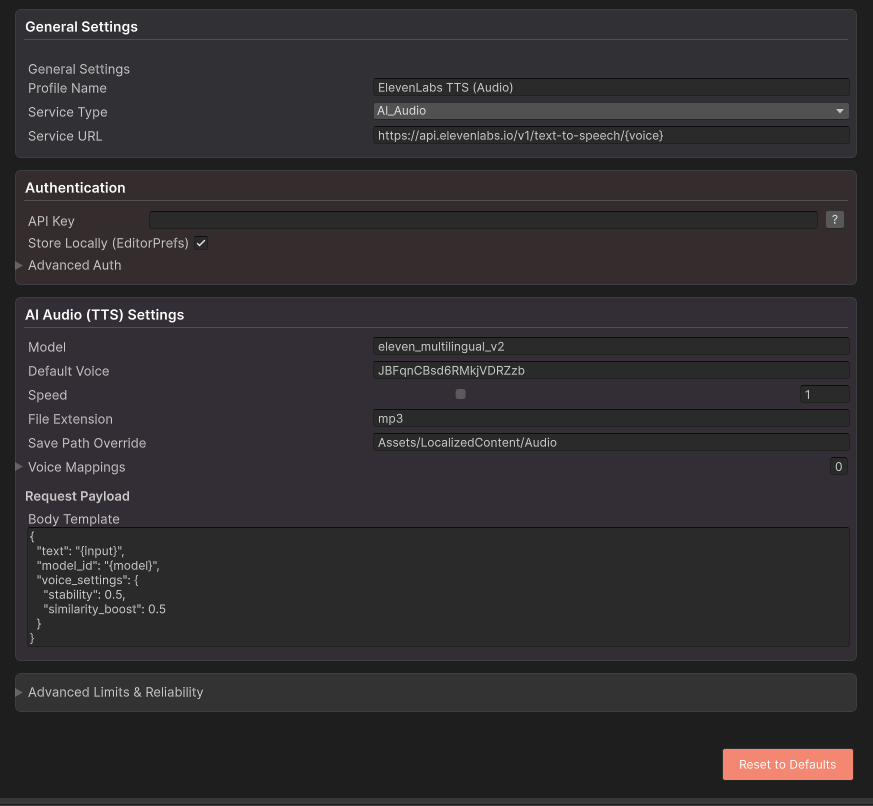The image size is (873, 806).
Task: Click the Service URL input field
Action: point(611,135)
